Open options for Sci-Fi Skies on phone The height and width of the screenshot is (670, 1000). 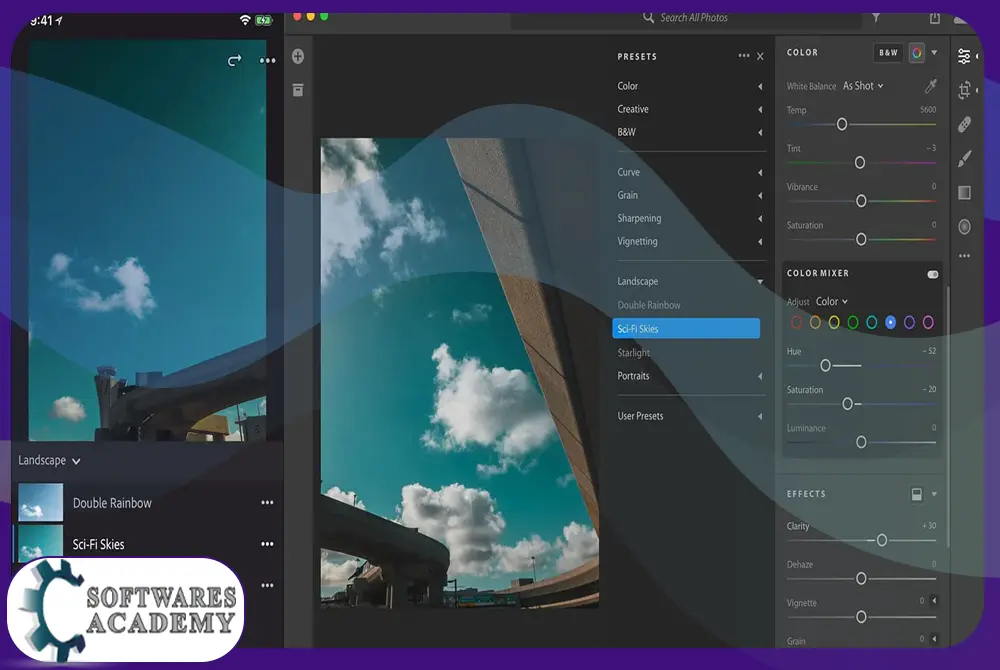267,544
